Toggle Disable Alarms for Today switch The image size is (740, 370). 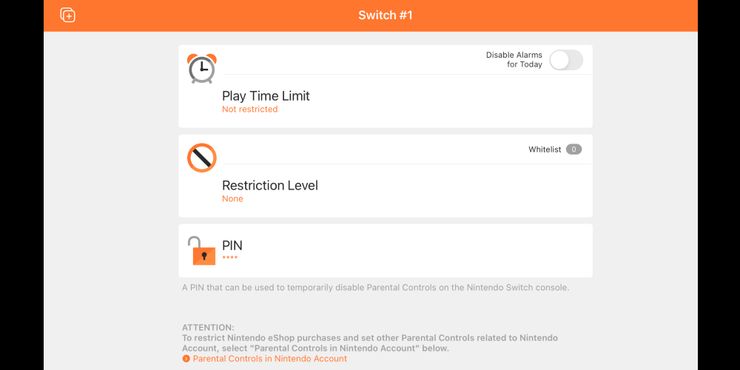point(566,60)
